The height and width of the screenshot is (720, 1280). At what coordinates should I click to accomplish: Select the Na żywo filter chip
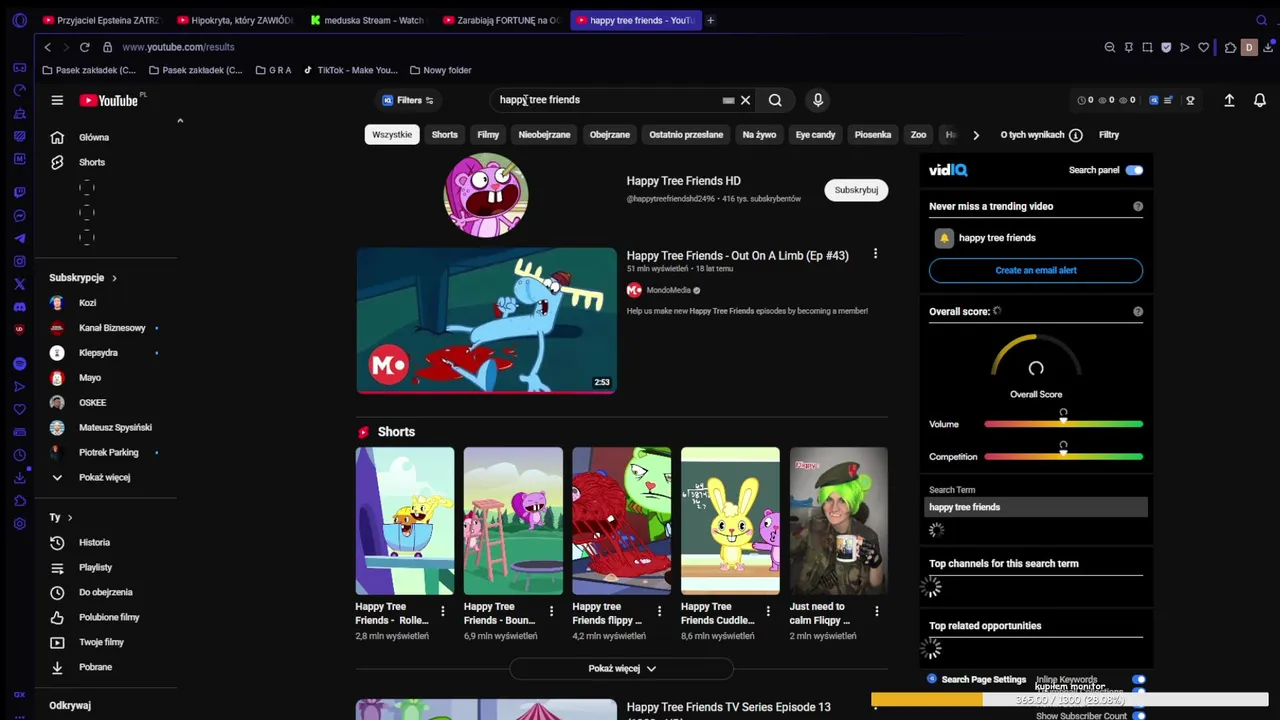pyautogui.click(x=759, y=134)
